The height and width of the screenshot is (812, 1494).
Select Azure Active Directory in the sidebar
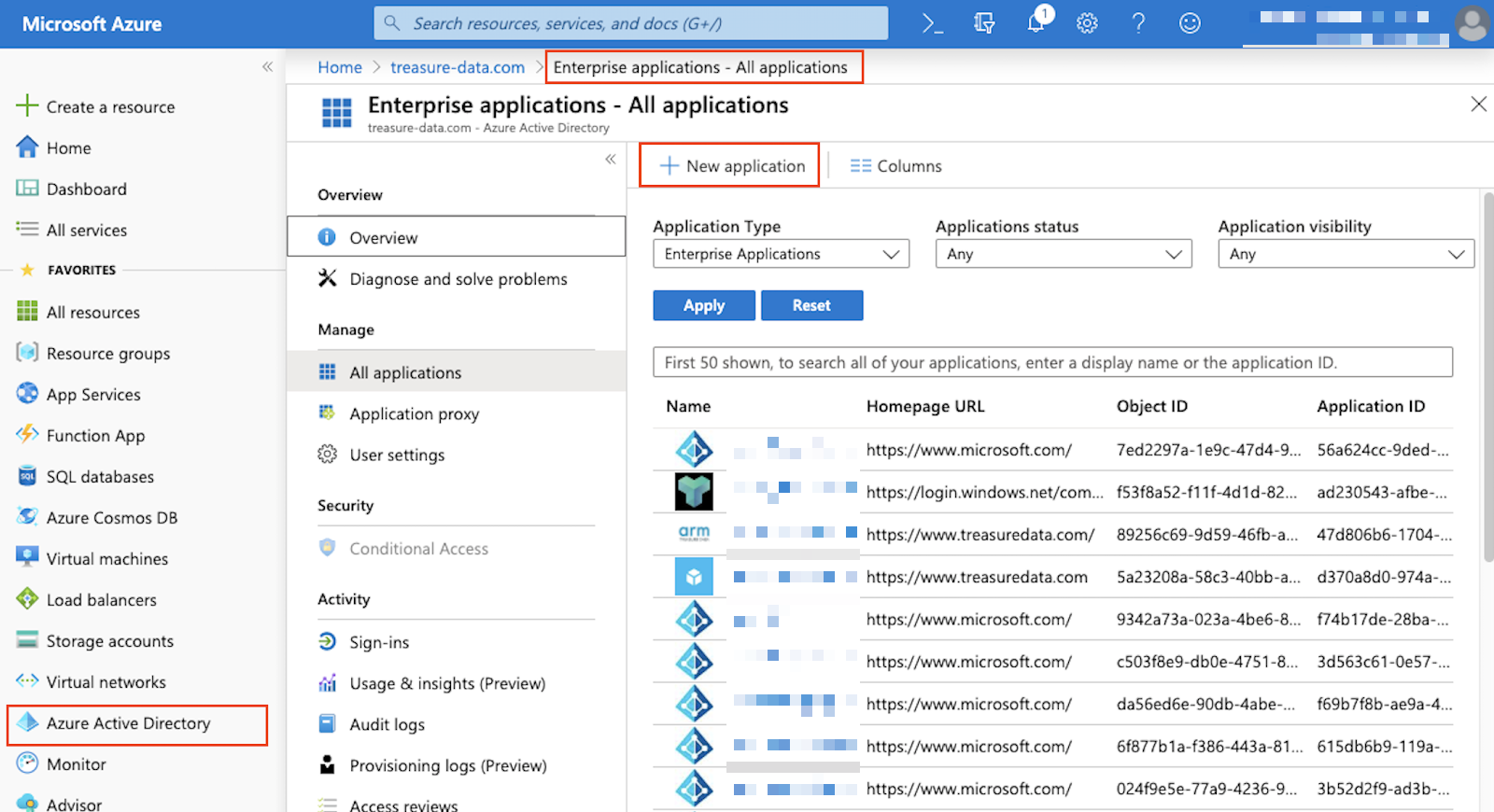[x=129, y=723]
